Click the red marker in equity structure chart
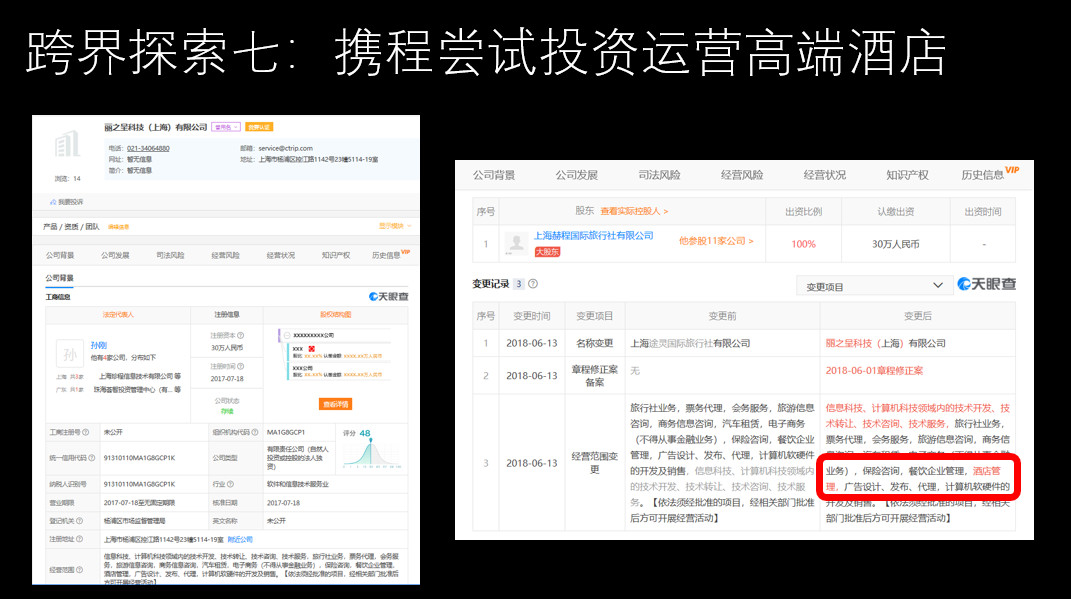The image size is (1071, 599). coord(311,348)
